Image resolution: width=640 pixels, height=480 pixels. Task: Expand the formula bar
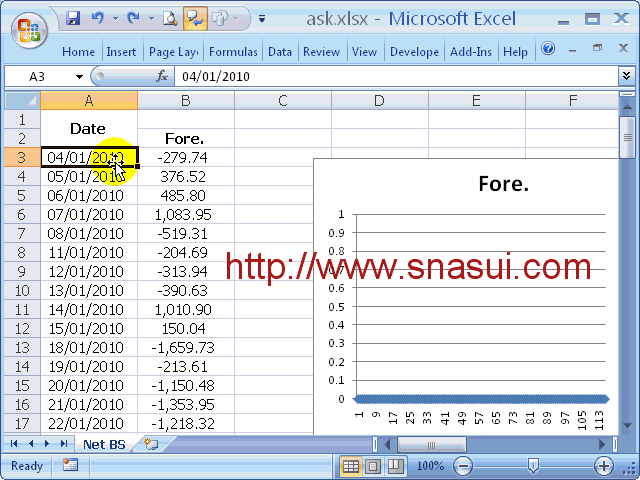626,76
